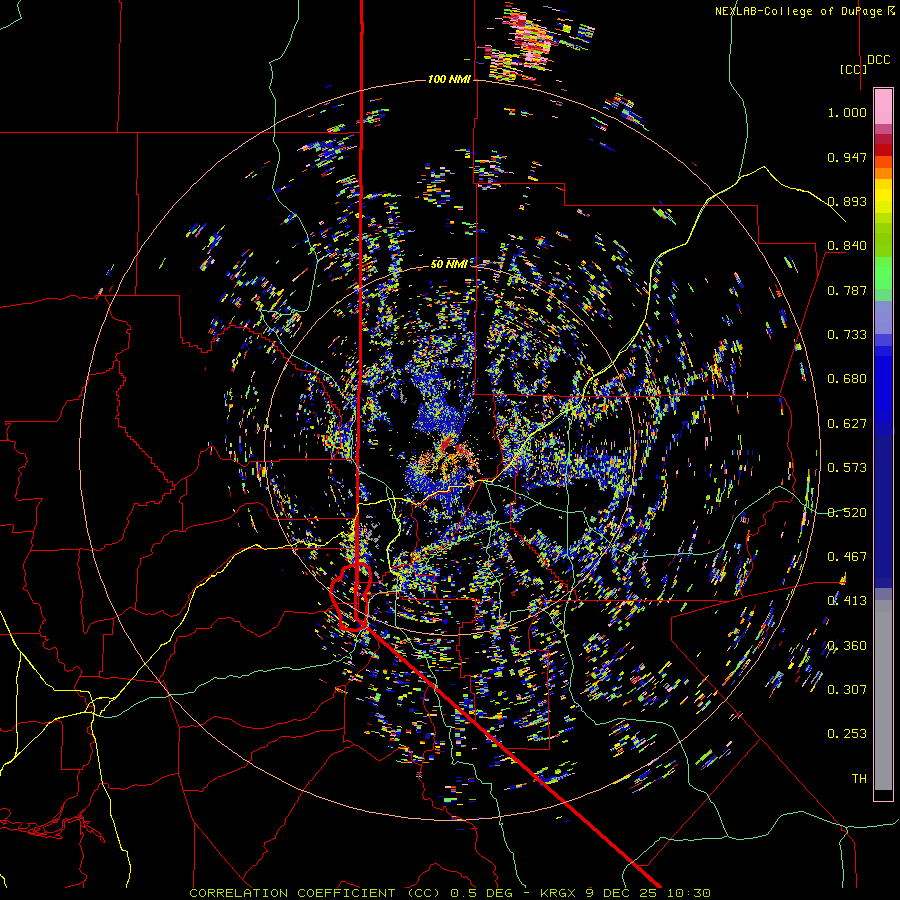Click the DCC legend label
900x900 pixels.
click(x=878, y=60)
